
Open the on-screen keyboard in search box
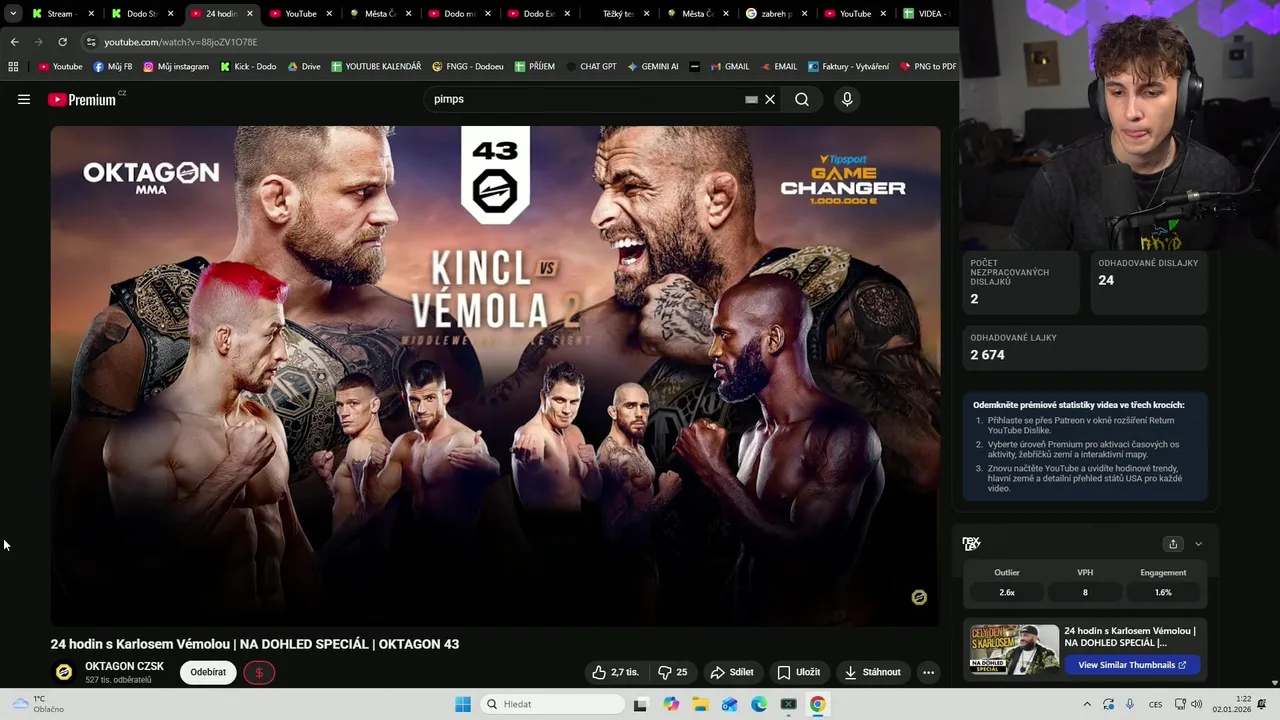click(x=751, y=99)
